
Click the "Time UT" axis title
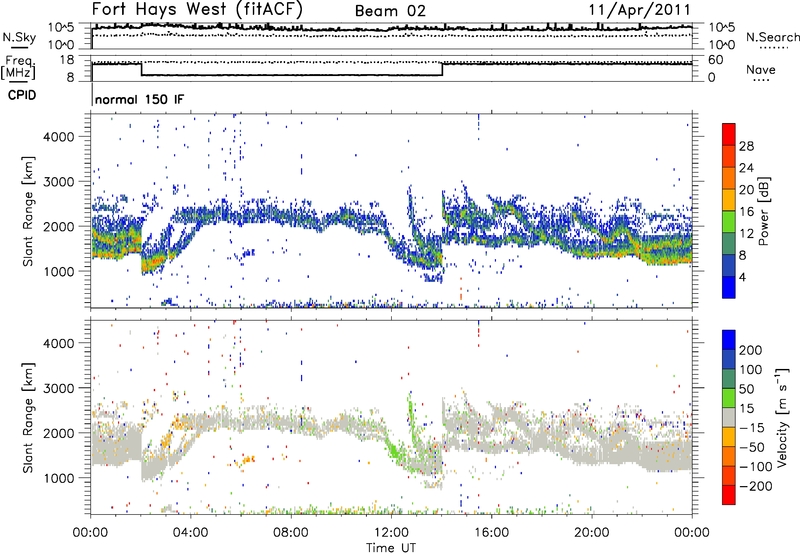pos(391,548)
